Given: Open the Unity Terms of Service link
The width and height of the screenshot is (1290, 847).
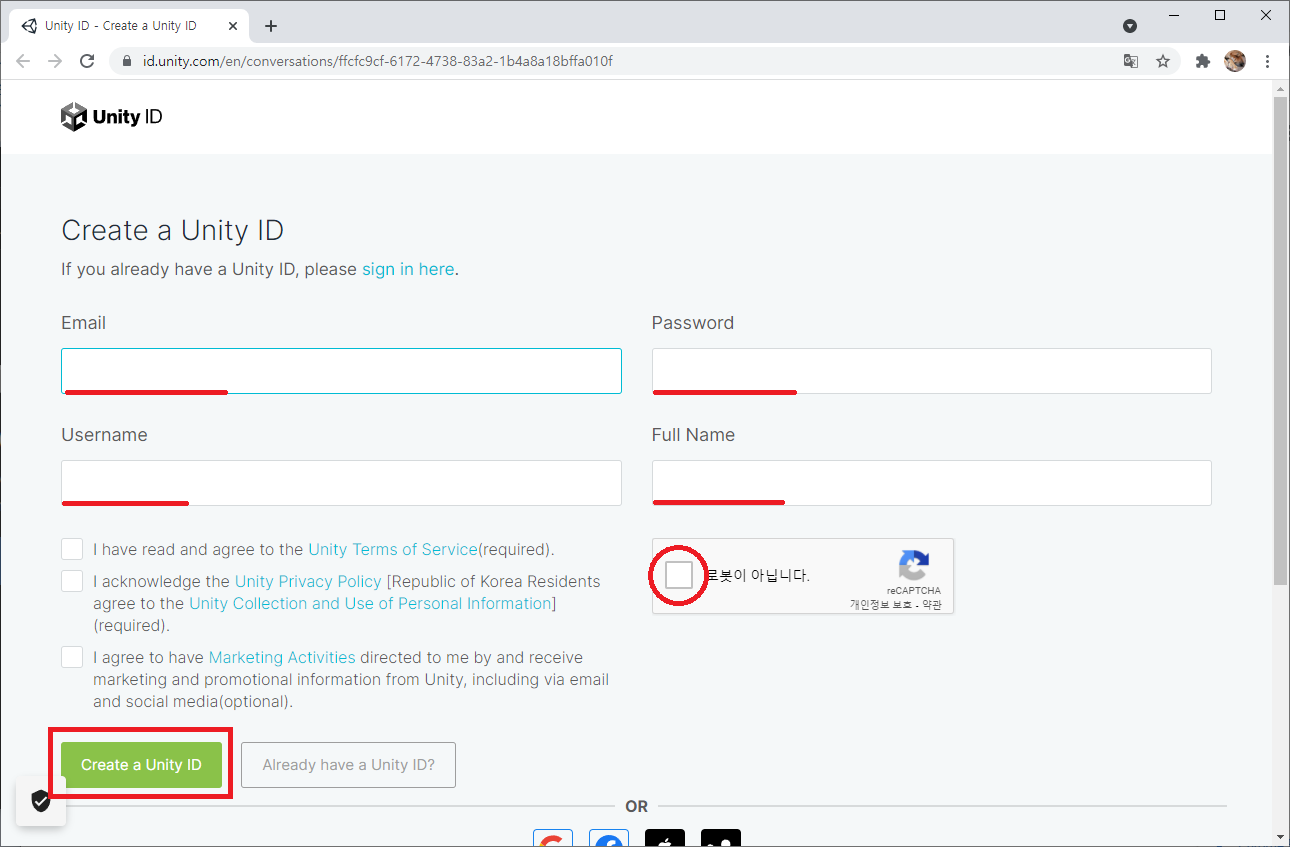Looking at the screenshot, I should 393,549.
